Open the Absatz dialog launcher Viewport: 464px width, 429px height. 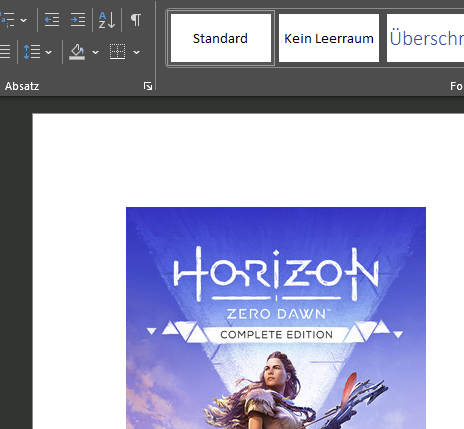tap(148, 86)
